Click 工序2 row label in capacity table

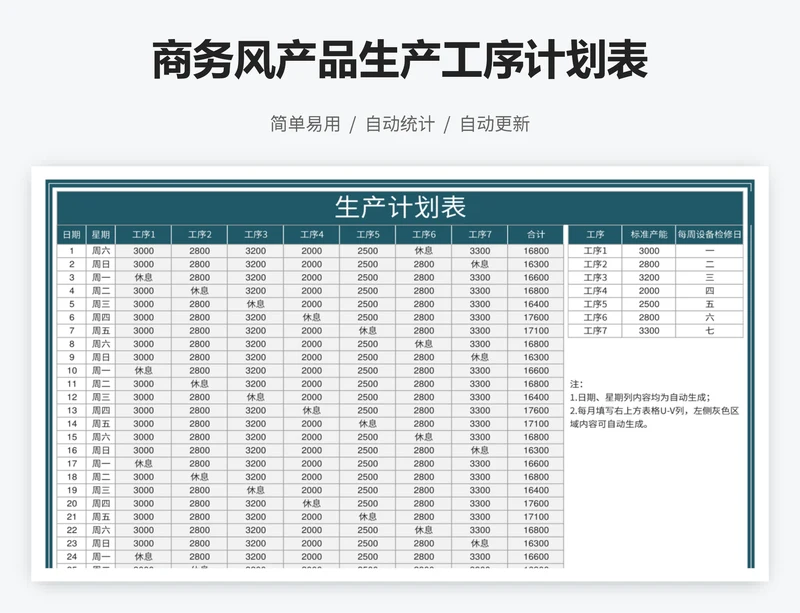tap(595, 264)
